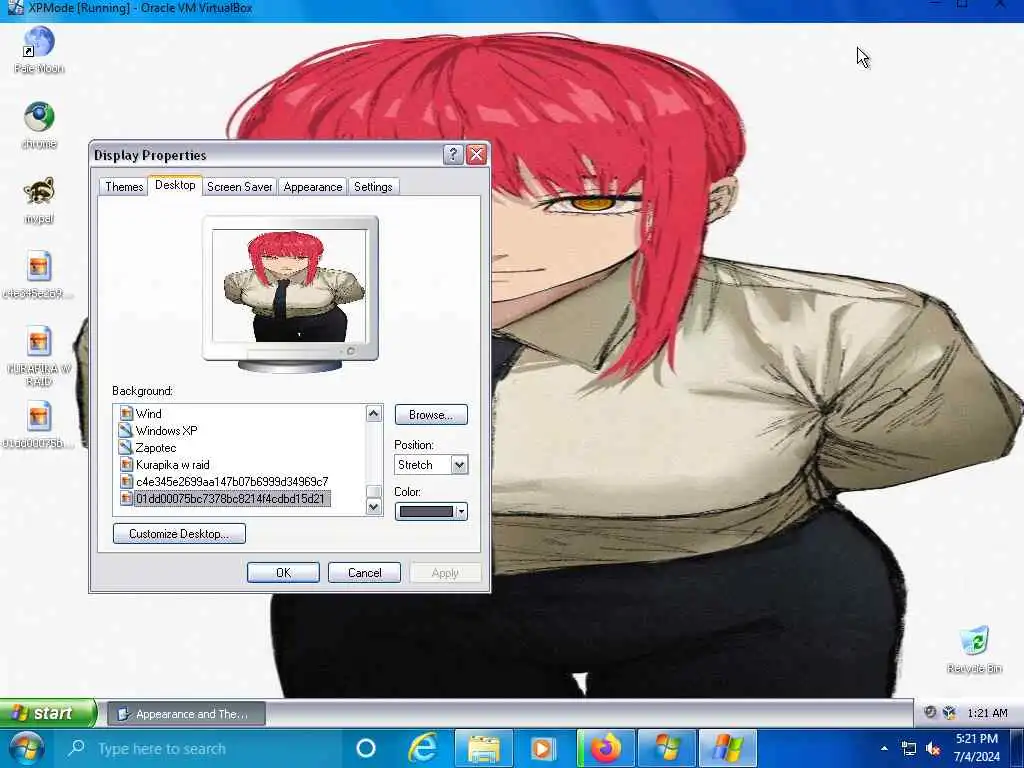Open the mypal raccoon desktop icon
Viewport: 1024px width, 768px height.
pyautogui.click(x=39, y=200)
